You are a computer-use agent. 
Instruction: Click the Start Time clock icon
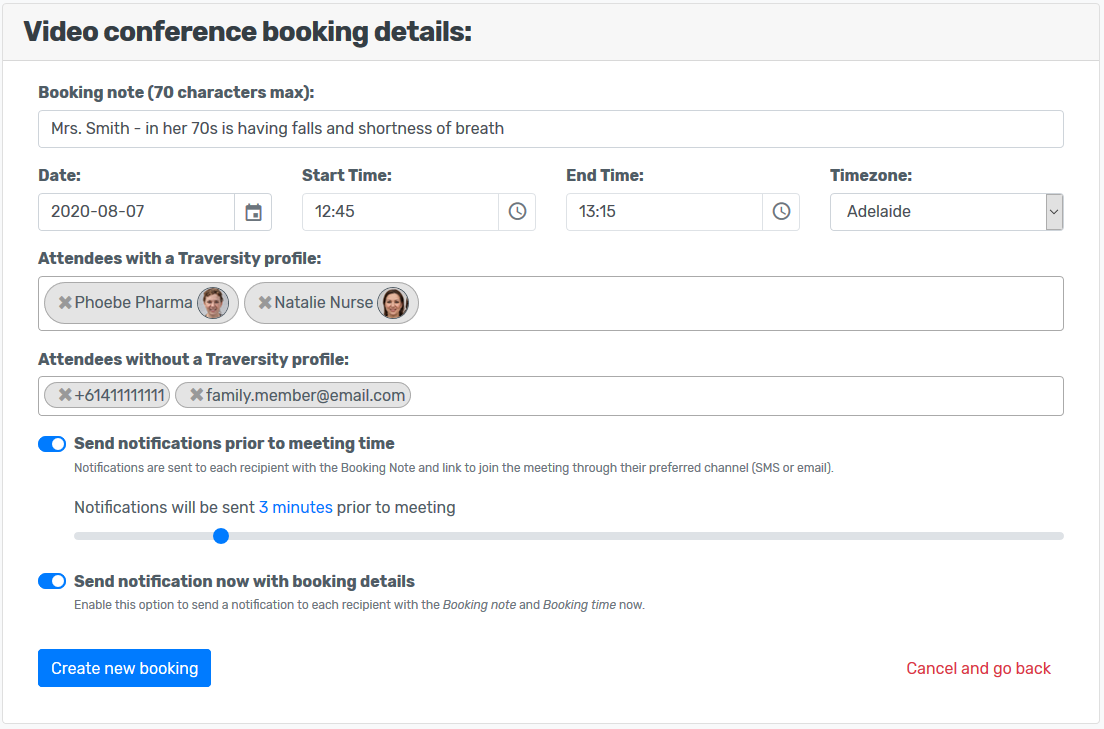point(517,212)
